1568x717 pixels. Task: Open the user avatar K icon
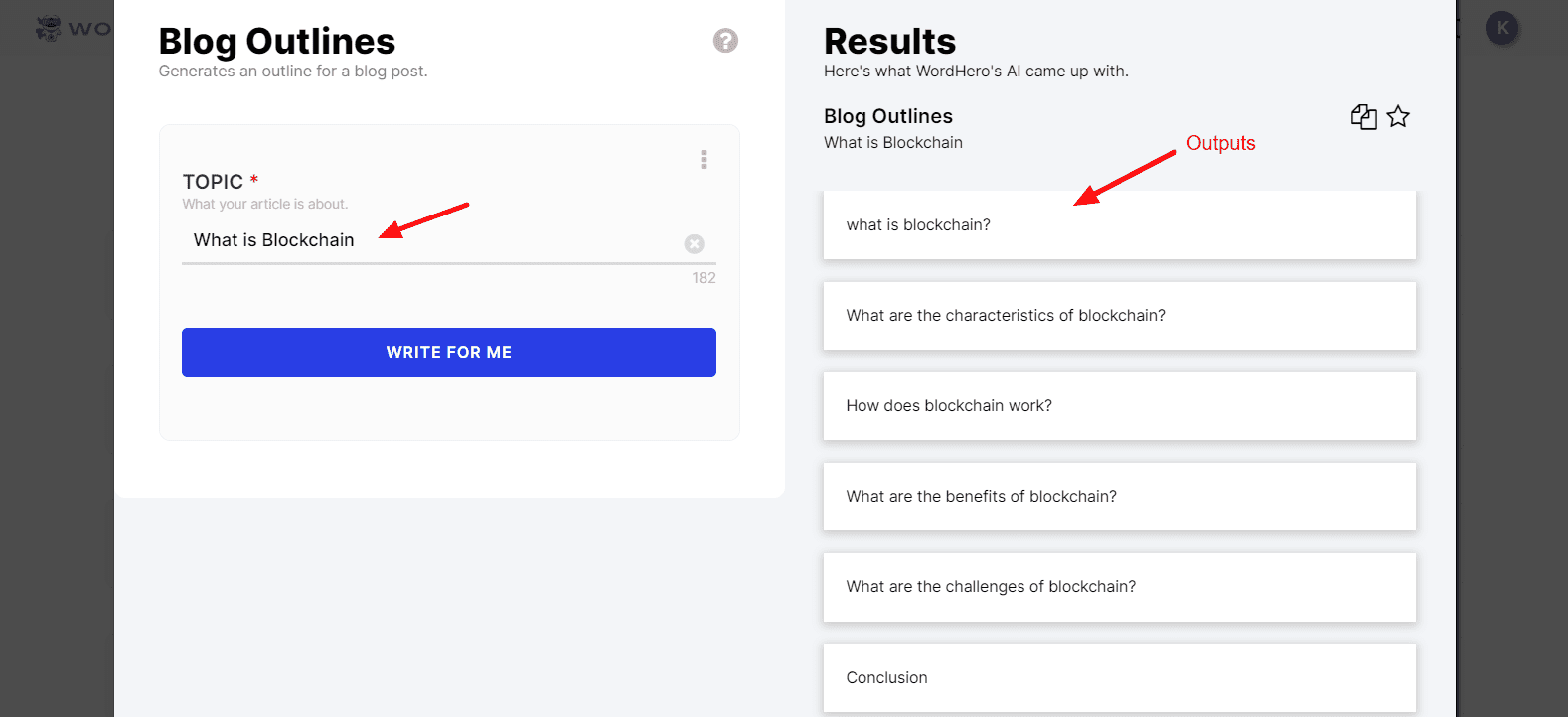1502,28
